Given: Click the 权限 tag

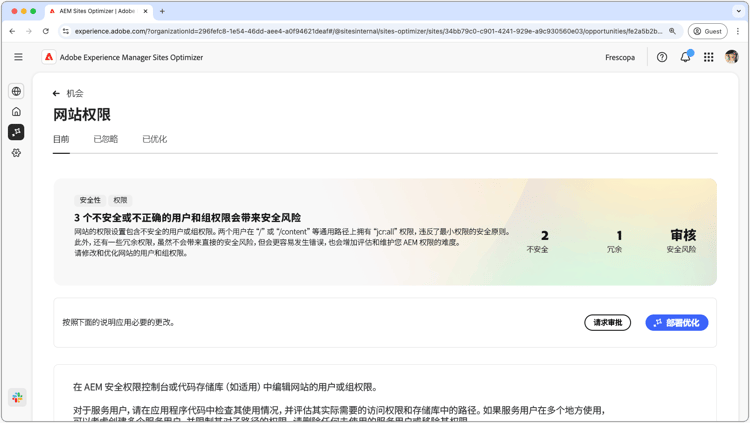Looking at the screenshot, I should coord(121,200).
